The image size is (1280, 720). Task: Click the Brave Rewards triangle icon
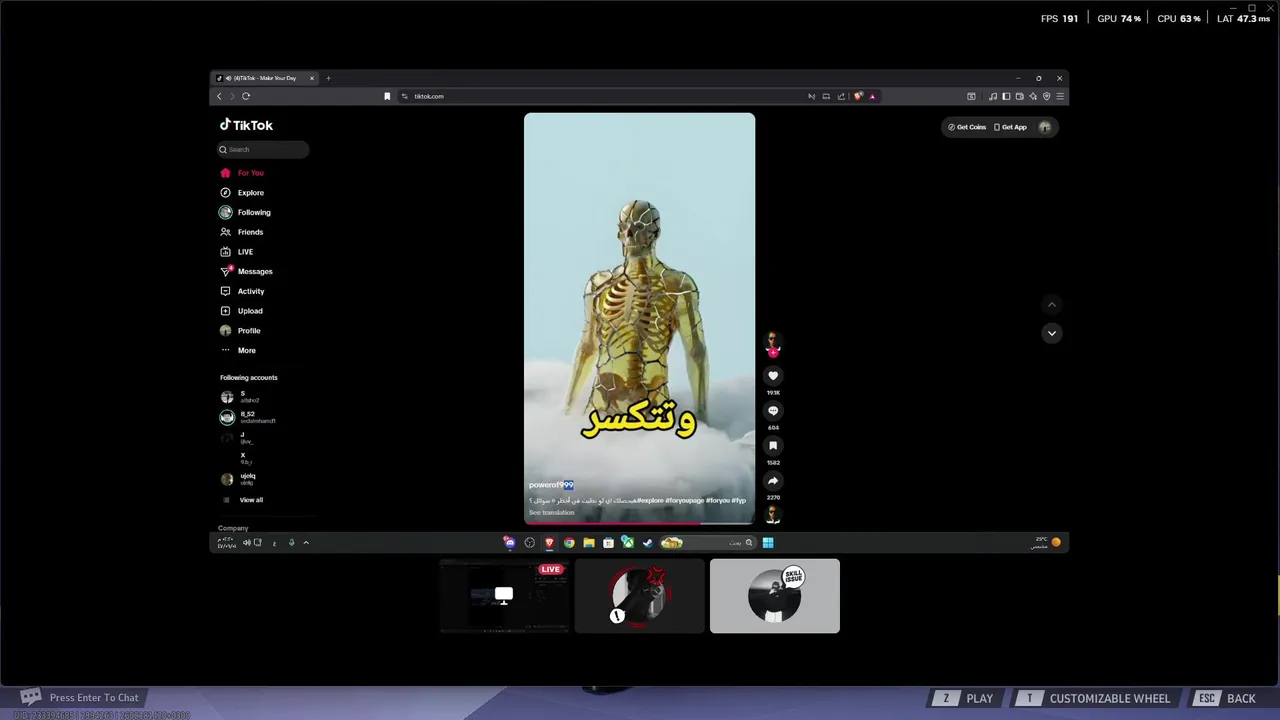872,96
